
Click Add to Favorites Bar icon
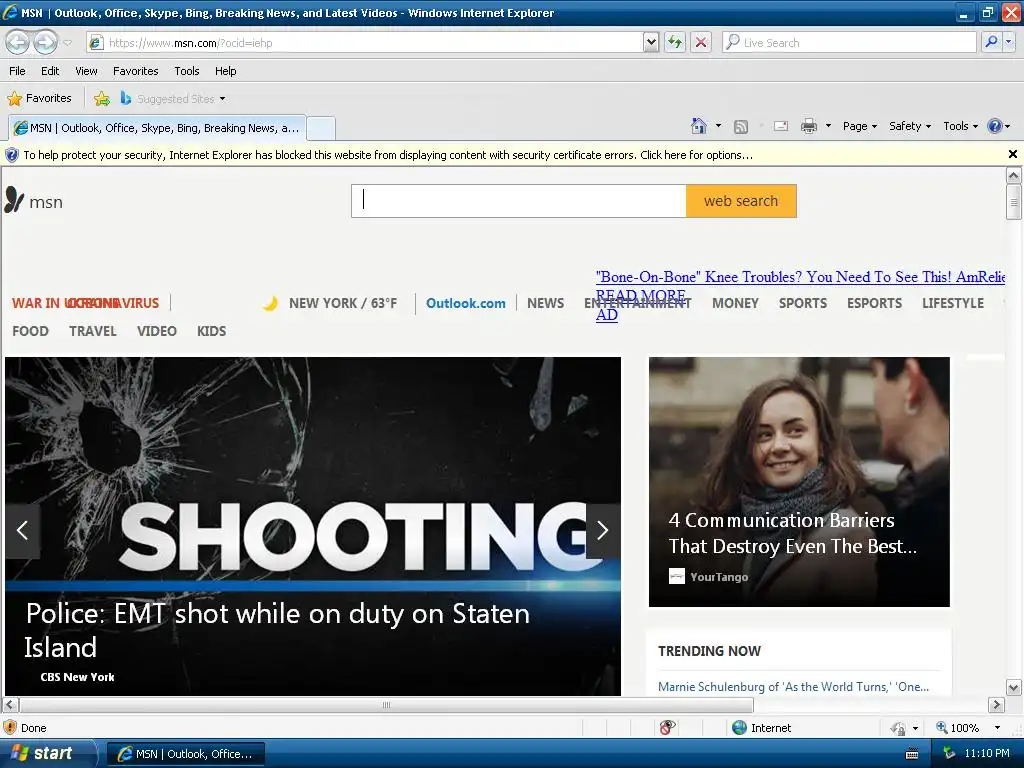pos(102,99)
